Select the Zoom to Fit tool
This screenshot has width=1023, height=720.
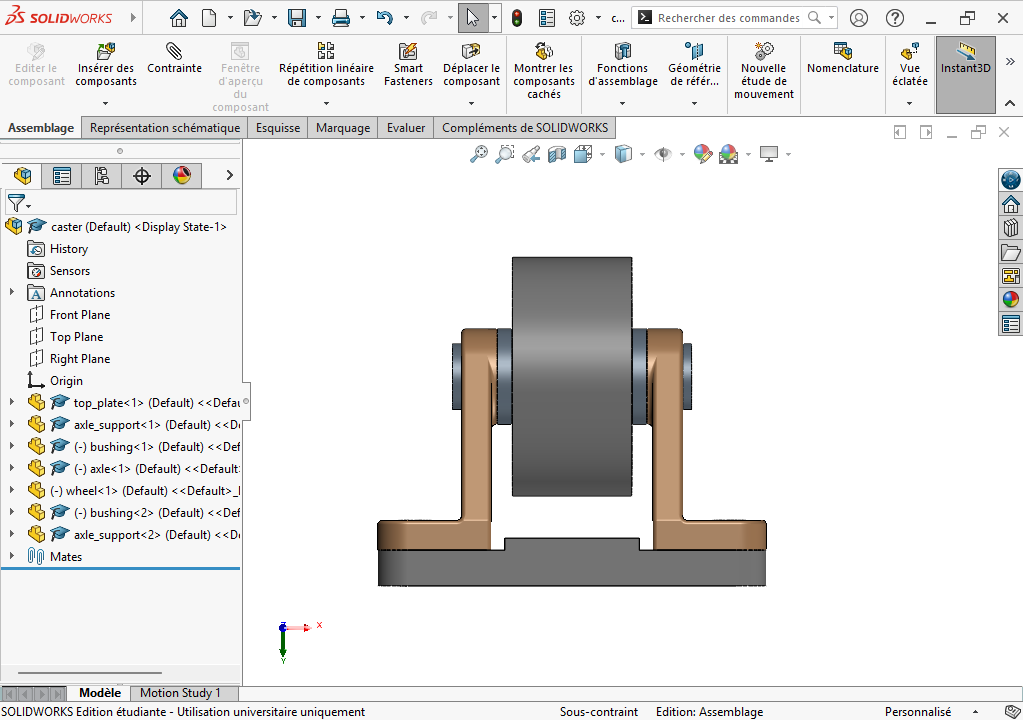click(x=478, y=155)
